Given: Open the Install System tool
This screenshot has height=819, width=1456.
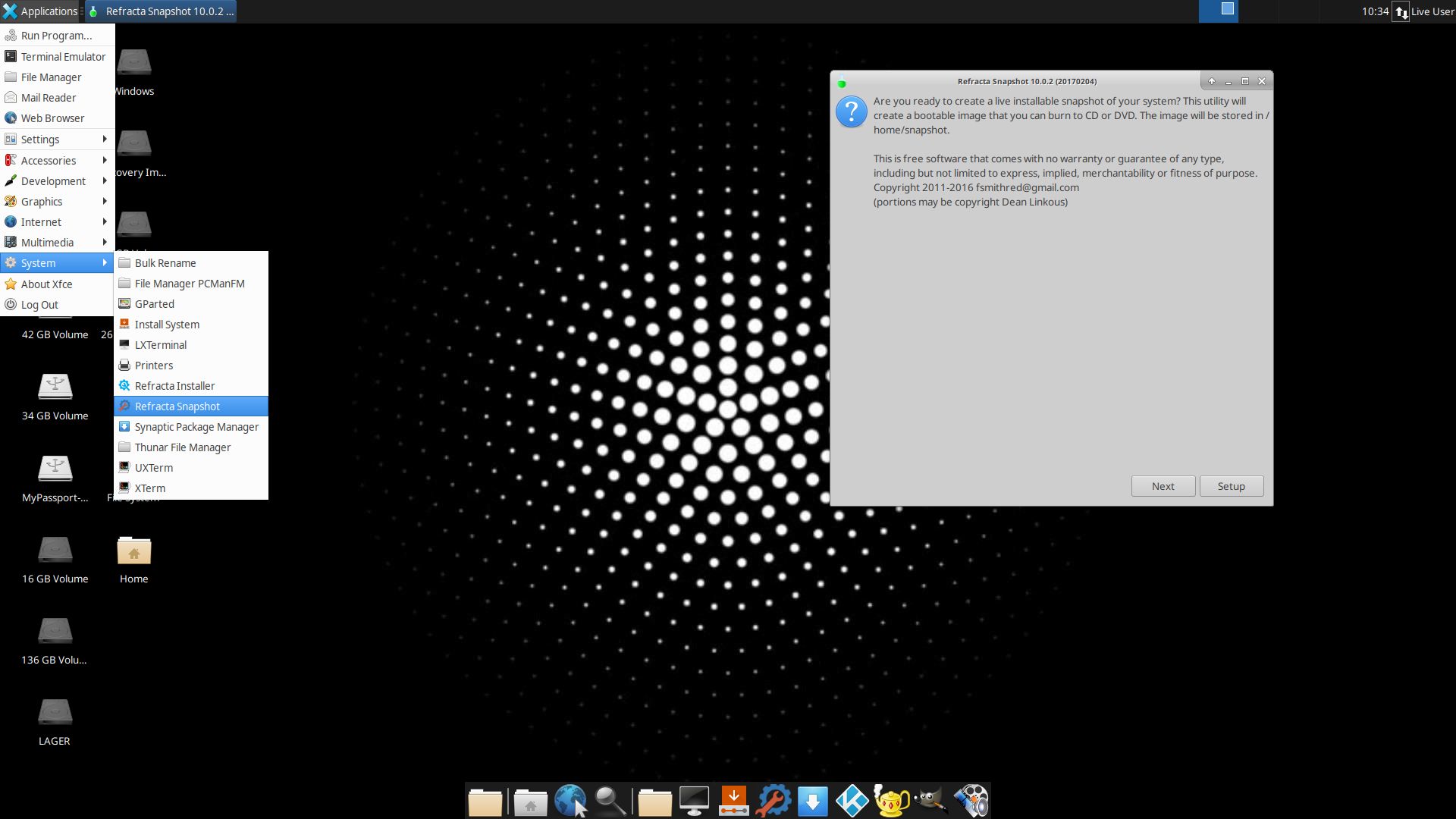Looking at the screenshot, I should pyautogui.click(x=167, y=323).
